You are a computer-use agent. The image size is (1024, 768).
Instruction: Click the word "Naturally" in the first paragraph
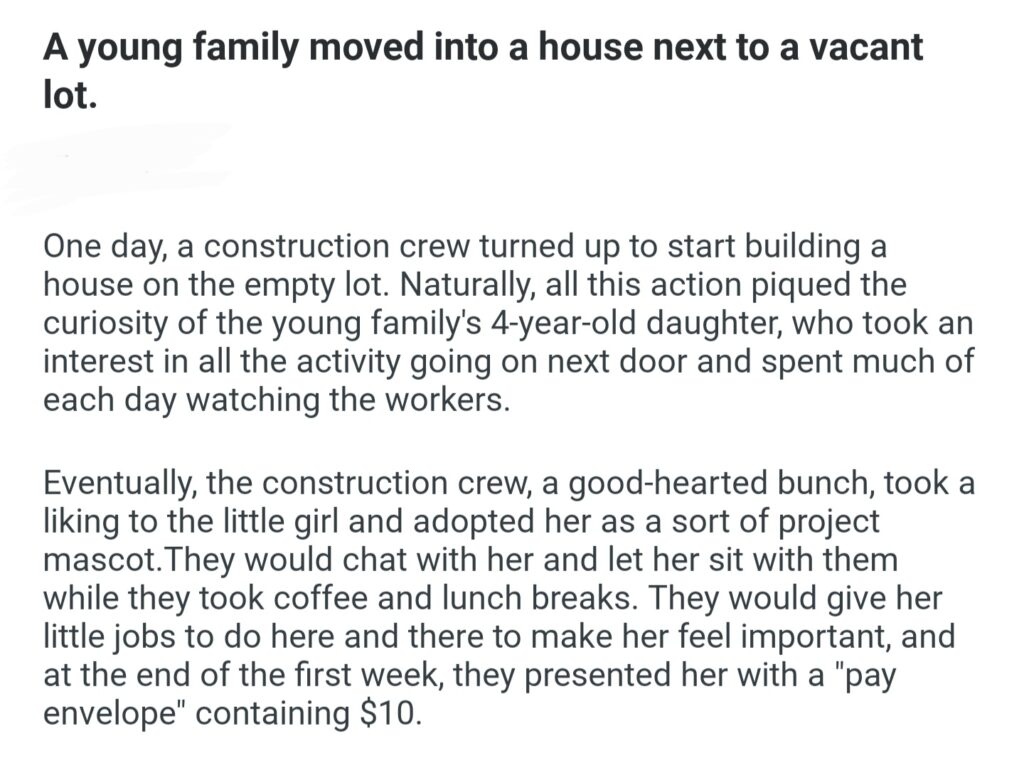coord(466,285)
